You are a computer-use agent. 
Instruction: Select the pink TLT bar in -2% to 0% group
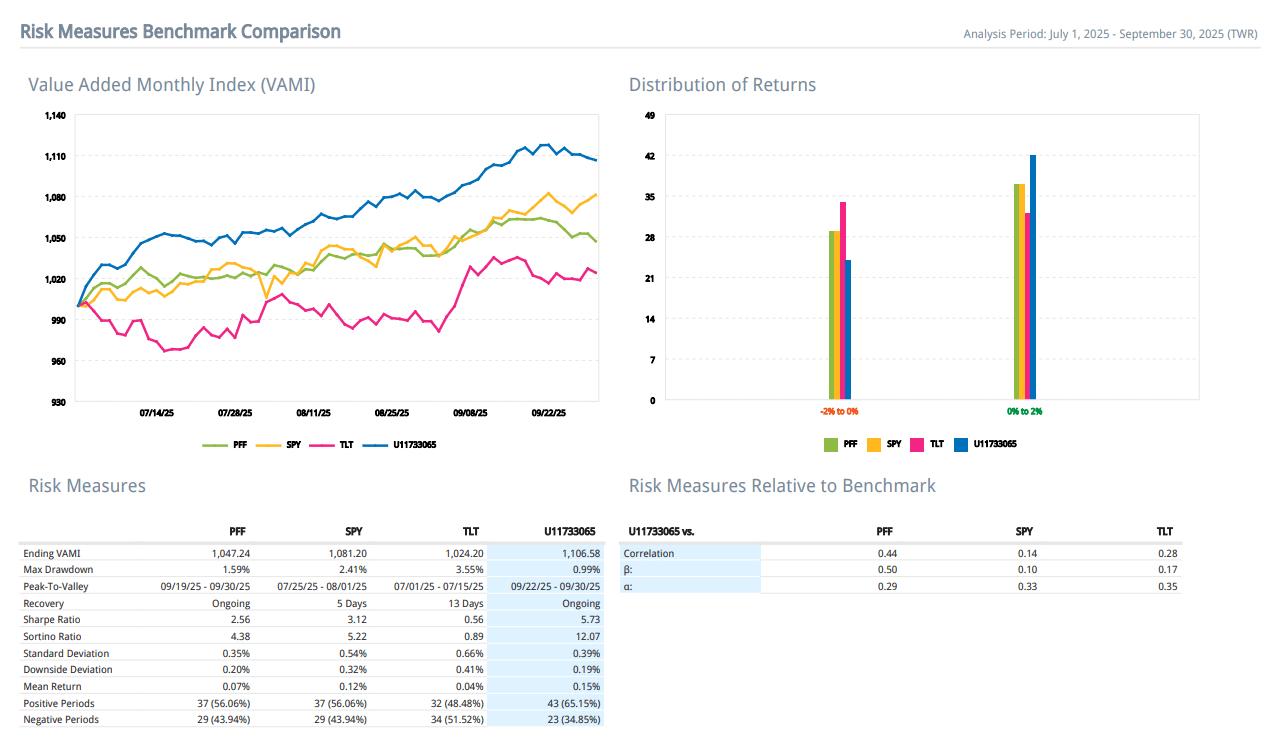point(843,301)
